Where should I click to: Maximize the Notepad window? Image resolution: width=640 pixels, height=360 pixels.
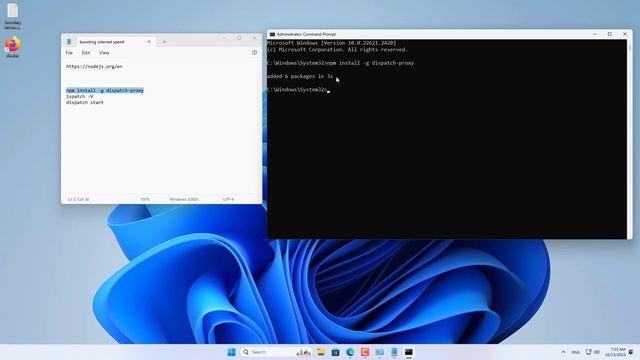coord(239,38)
